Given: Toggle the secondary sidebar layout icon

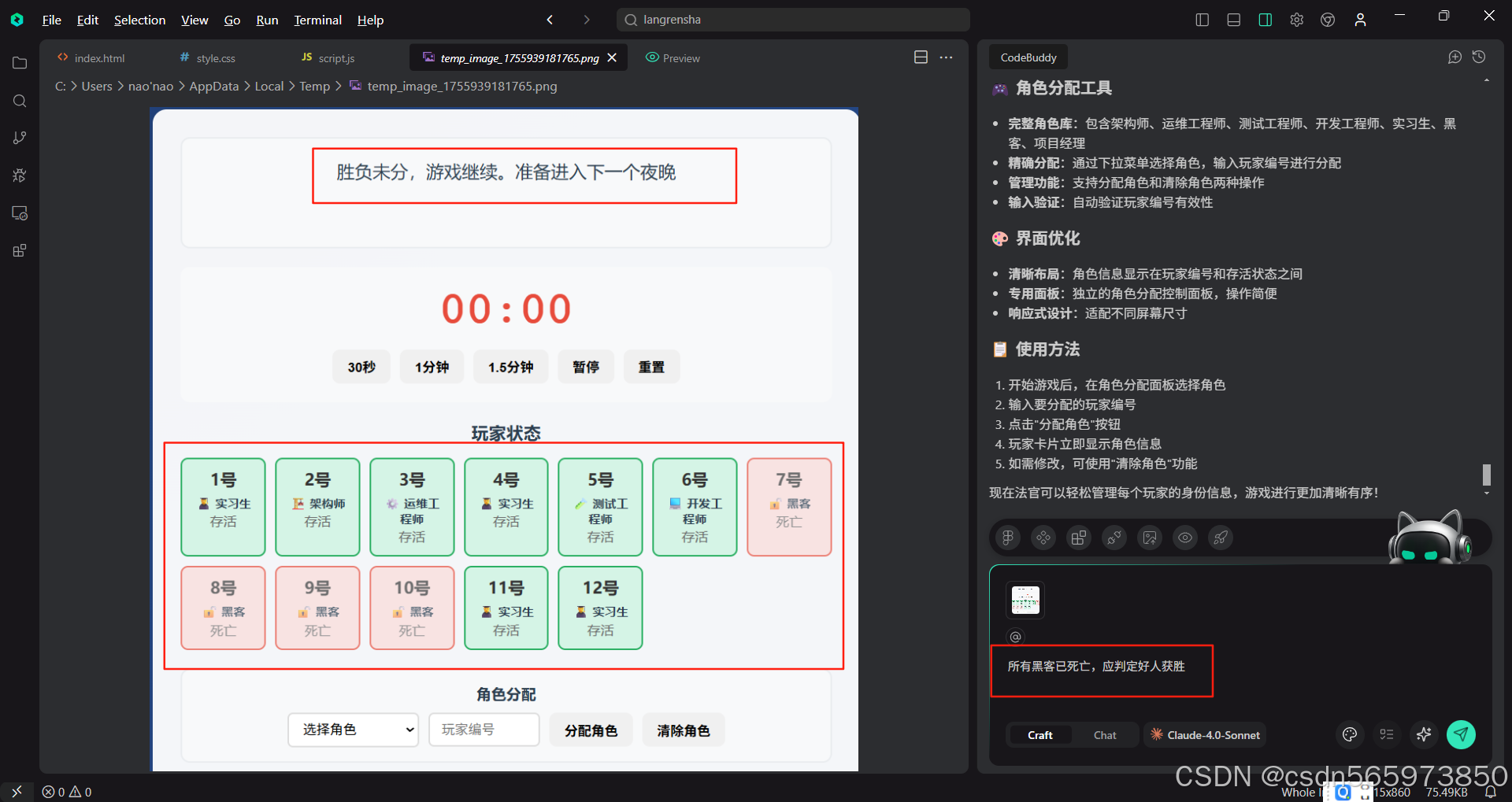Looking at the screenshot, I should pyautogui.click(x=1265, y=19).
